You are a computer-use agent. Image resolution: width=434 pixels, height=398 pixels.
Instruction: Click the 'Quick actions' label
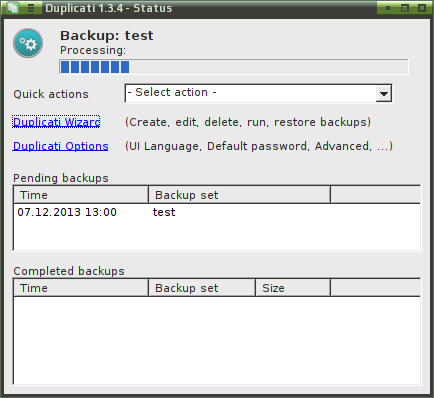pos(51,94)
